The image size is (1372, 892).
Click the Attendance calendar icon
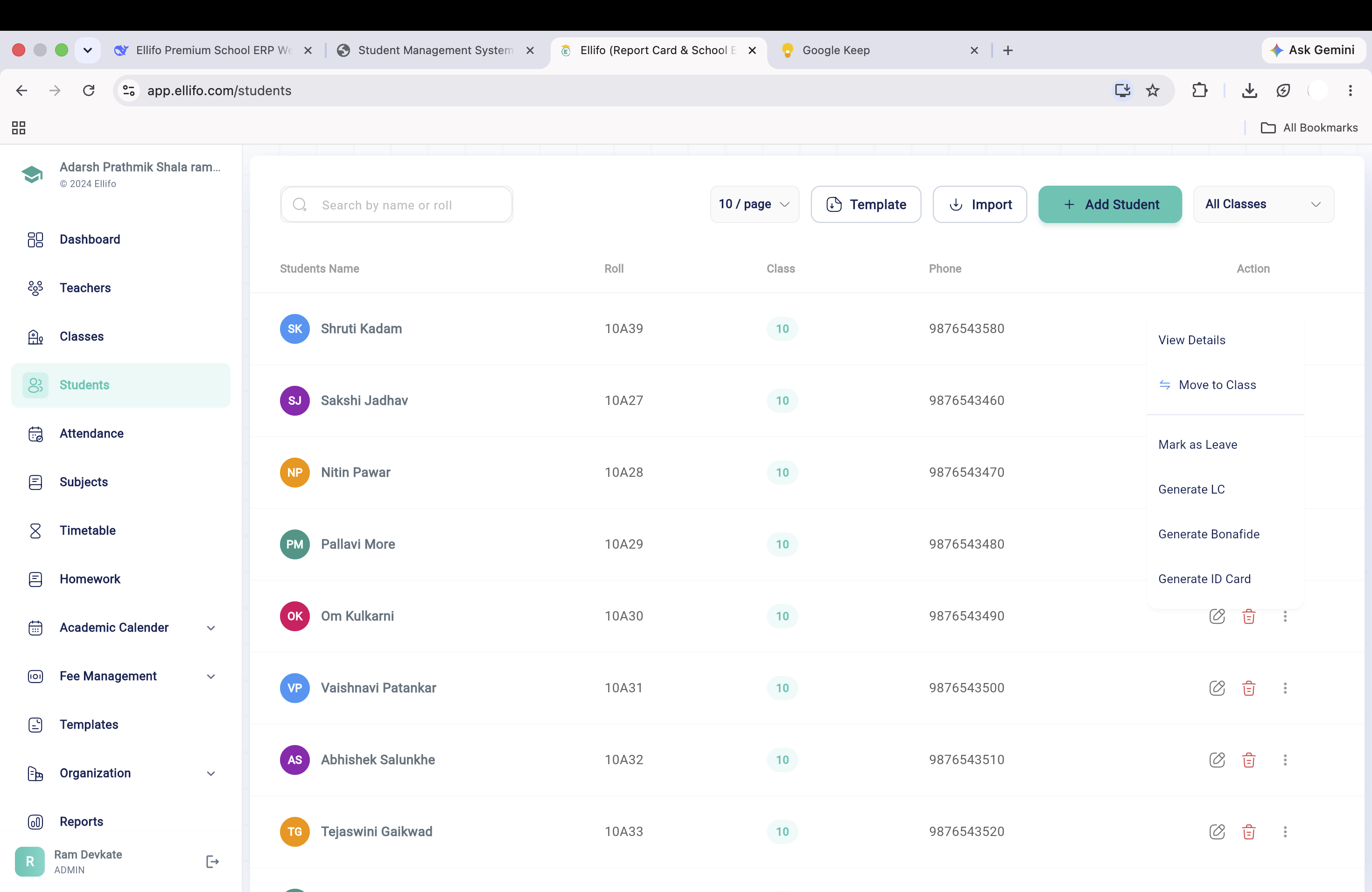pyautogui.click(x=35, y=433)
